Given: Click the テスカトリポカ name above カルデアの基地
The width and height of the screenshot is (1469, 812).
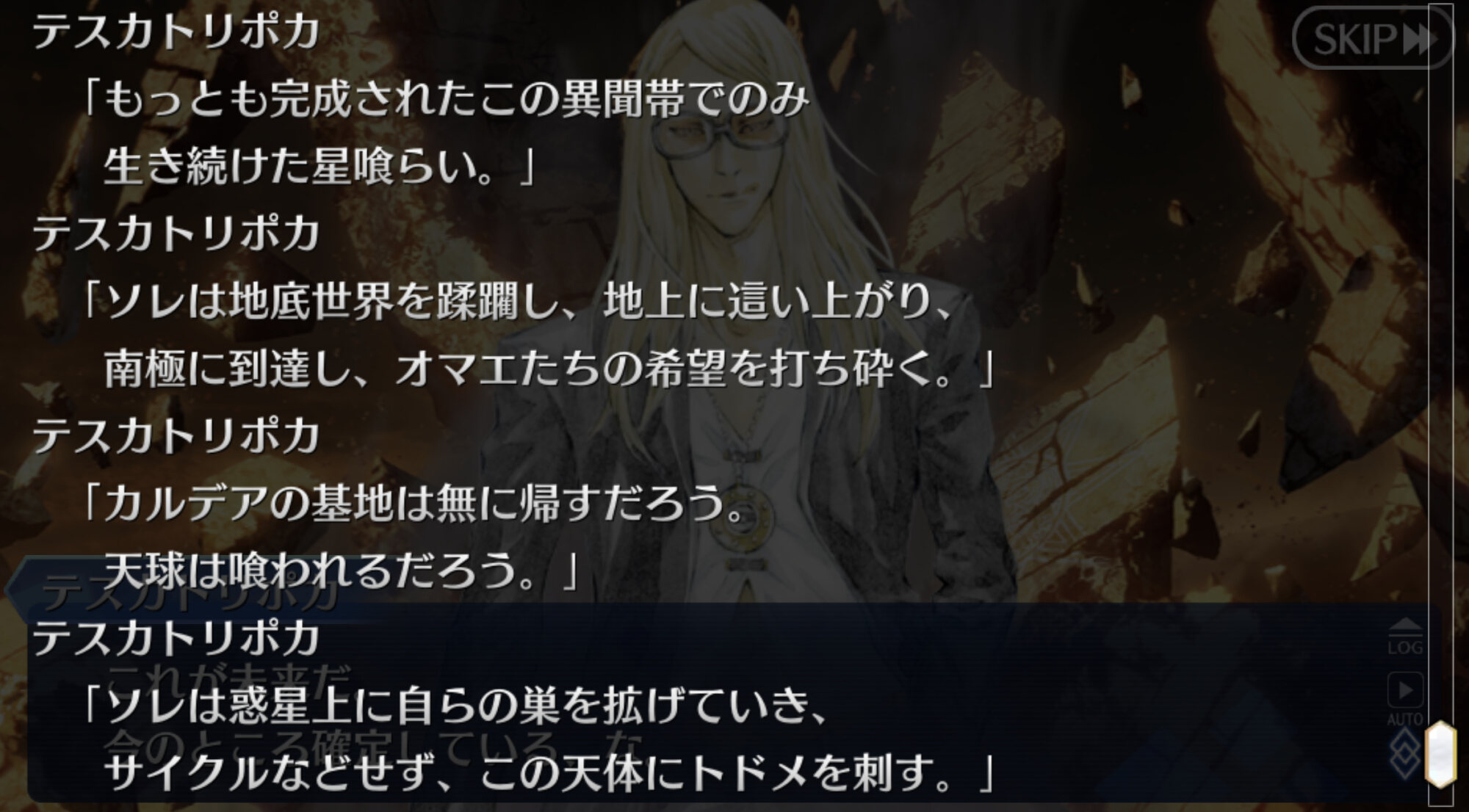Looking at the screenshot, I should (x=176, y=436).
